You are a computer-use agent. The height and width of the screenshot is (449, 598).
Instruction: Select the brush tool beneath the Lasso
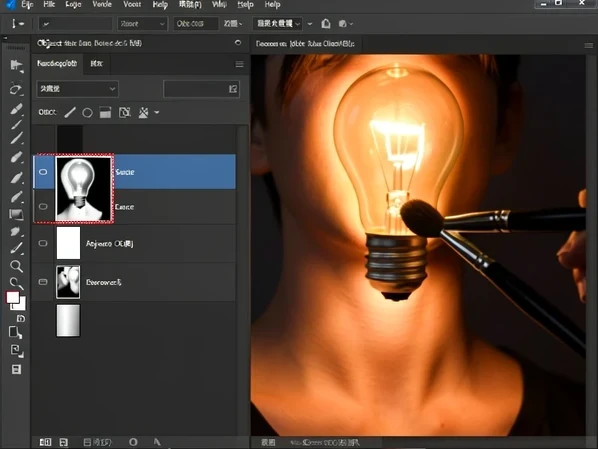click(x=16, y=109)
